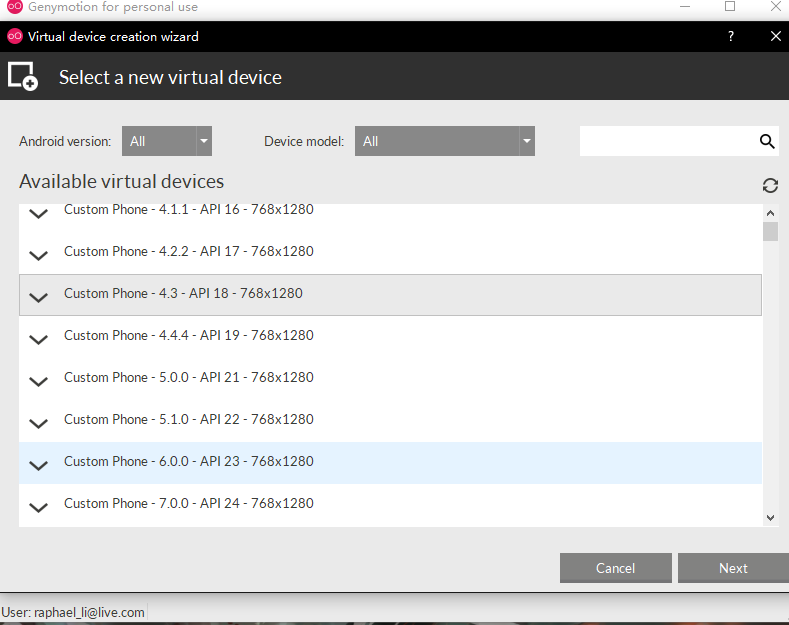The height and width of the screenshot is (625, 789).
Task: Select Custom Phone 5.1.0 API 22 device
Action: coord(390,421)
